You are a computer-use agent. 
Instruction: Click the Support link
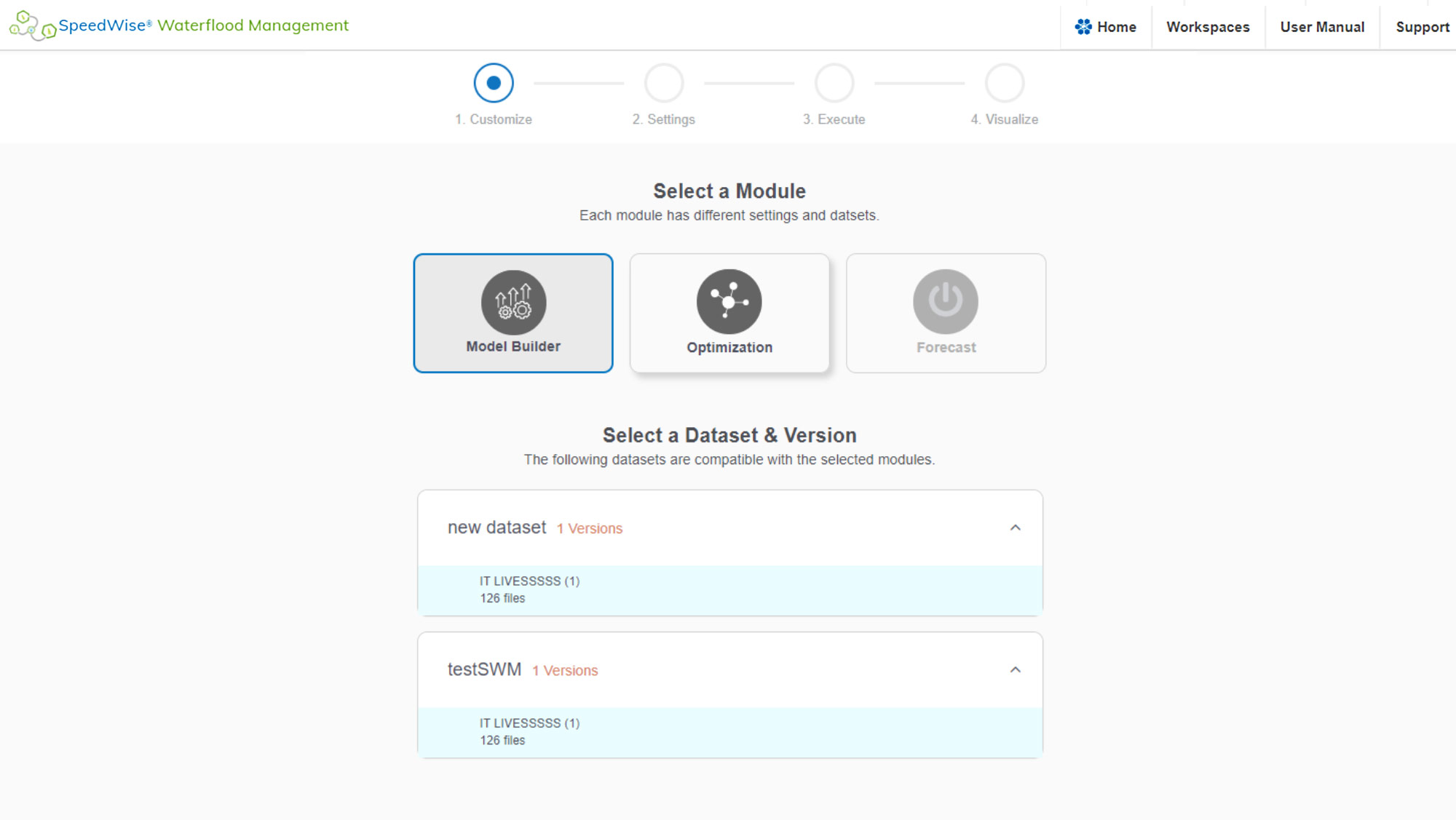tap(1423, 26)
